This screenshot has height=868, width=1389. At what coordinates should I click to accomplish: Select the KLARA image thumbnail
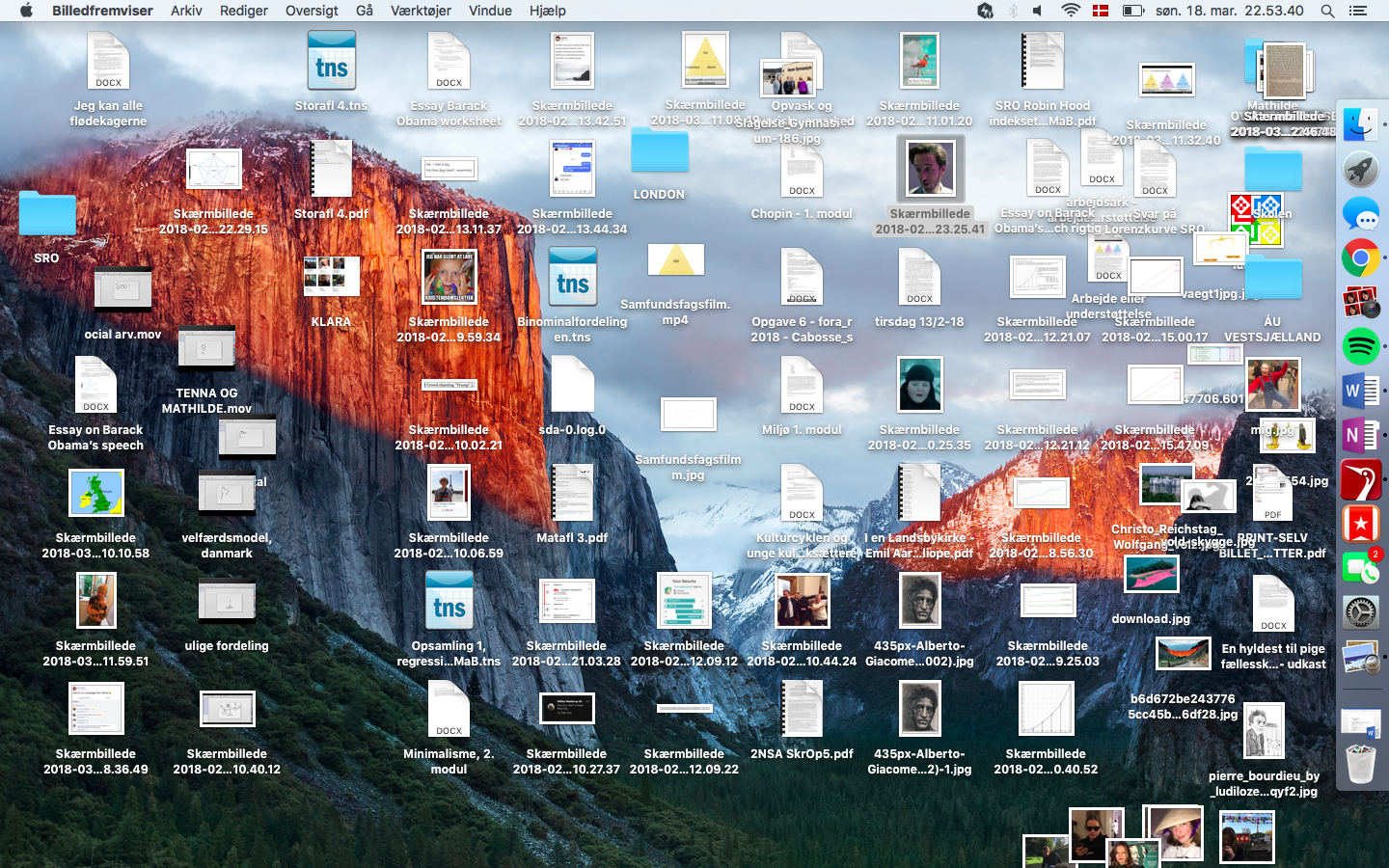[x=331, y=277]
